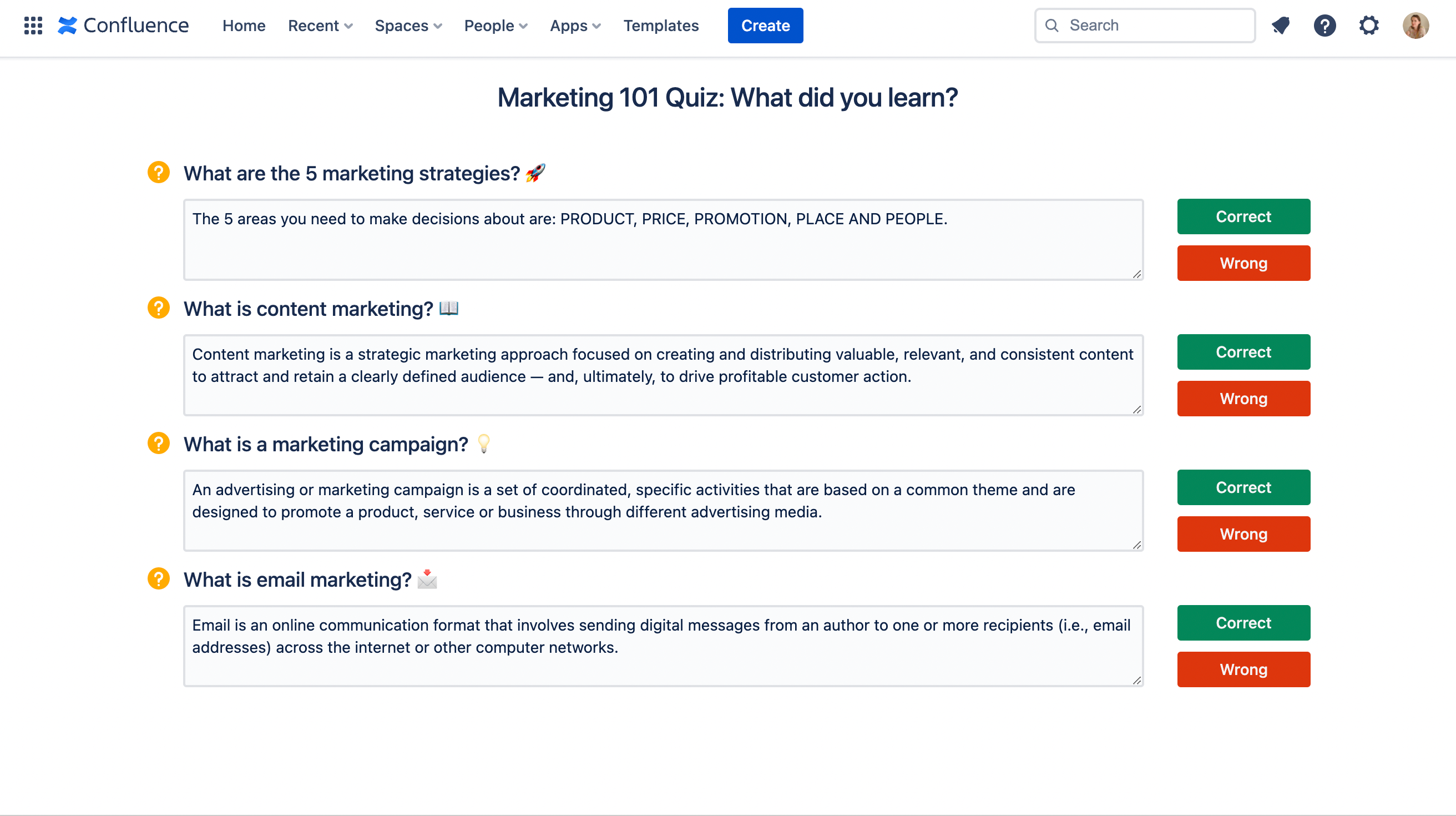Mark email marketing answer as Correct
Screen dimensions: 1456x816
[x=1243, y=623]
